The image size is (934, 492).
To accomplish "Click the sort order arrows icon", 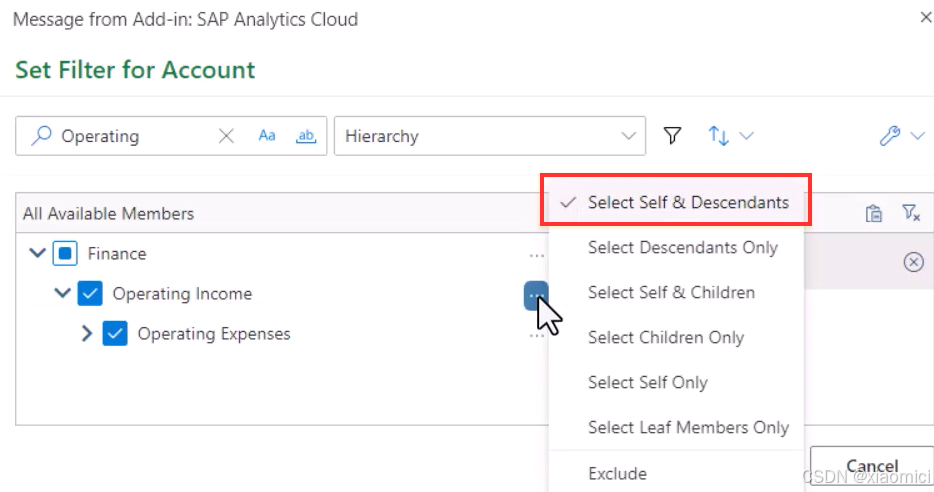I will coord(718,136).
